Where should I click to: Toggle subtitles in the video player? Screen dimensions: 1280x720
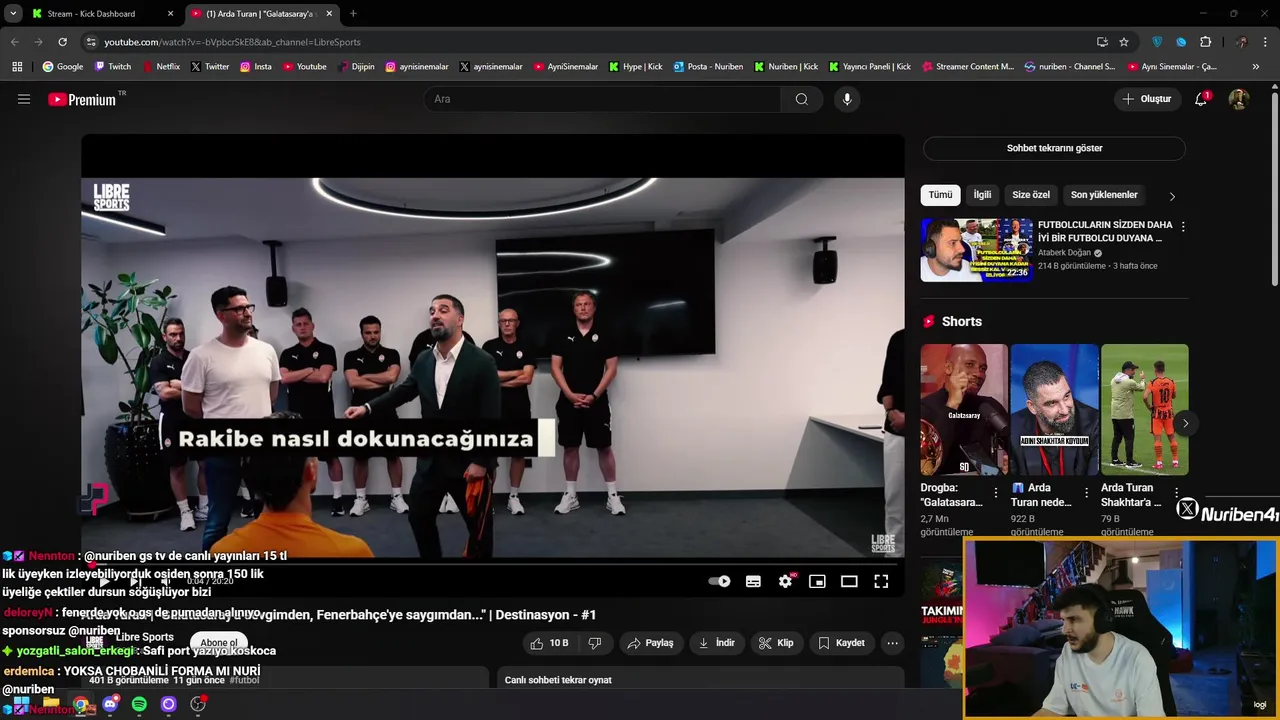[x=753, y=581]
